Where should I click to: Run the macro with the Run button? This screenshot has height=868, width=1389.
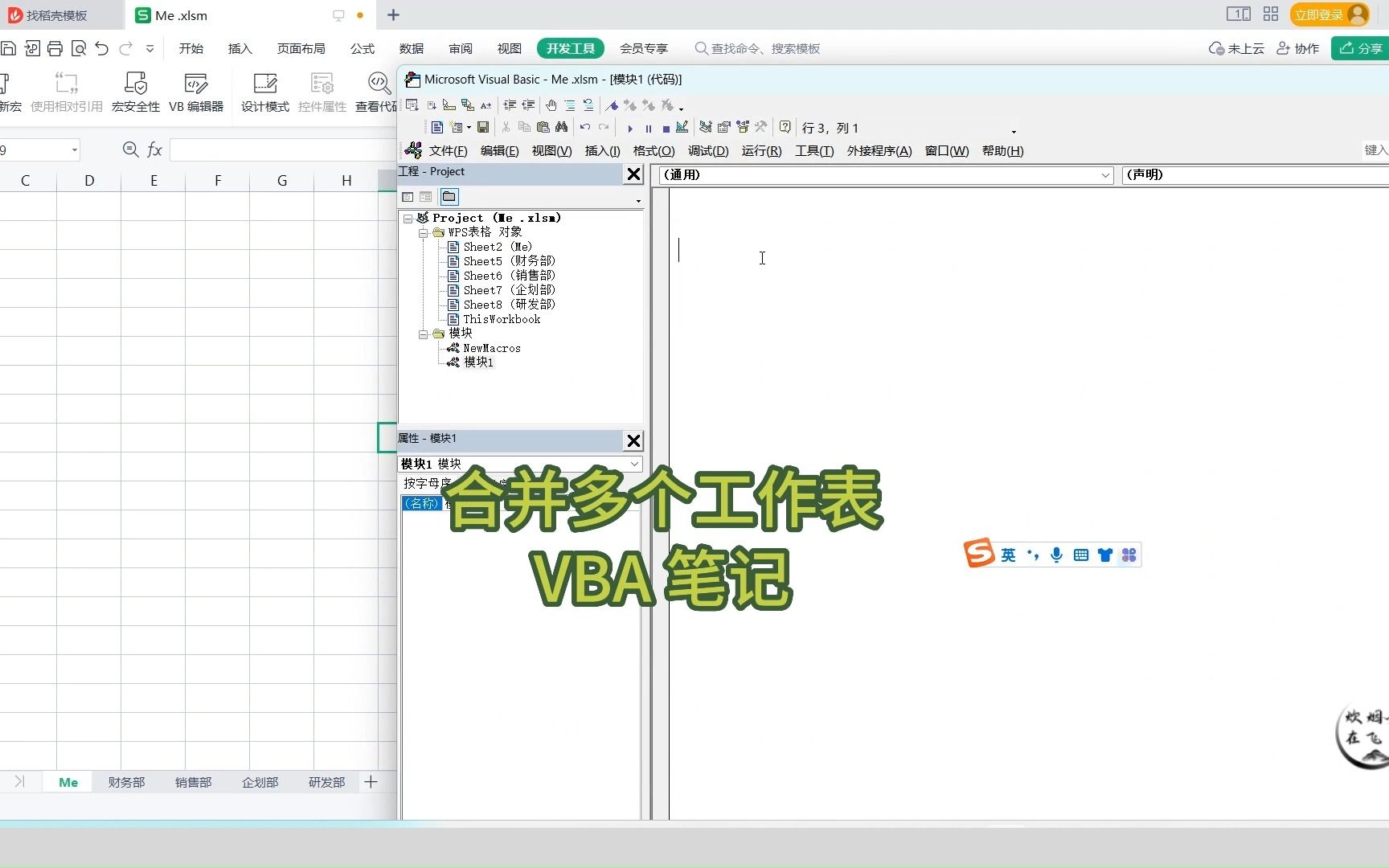[x=629, y=128]
